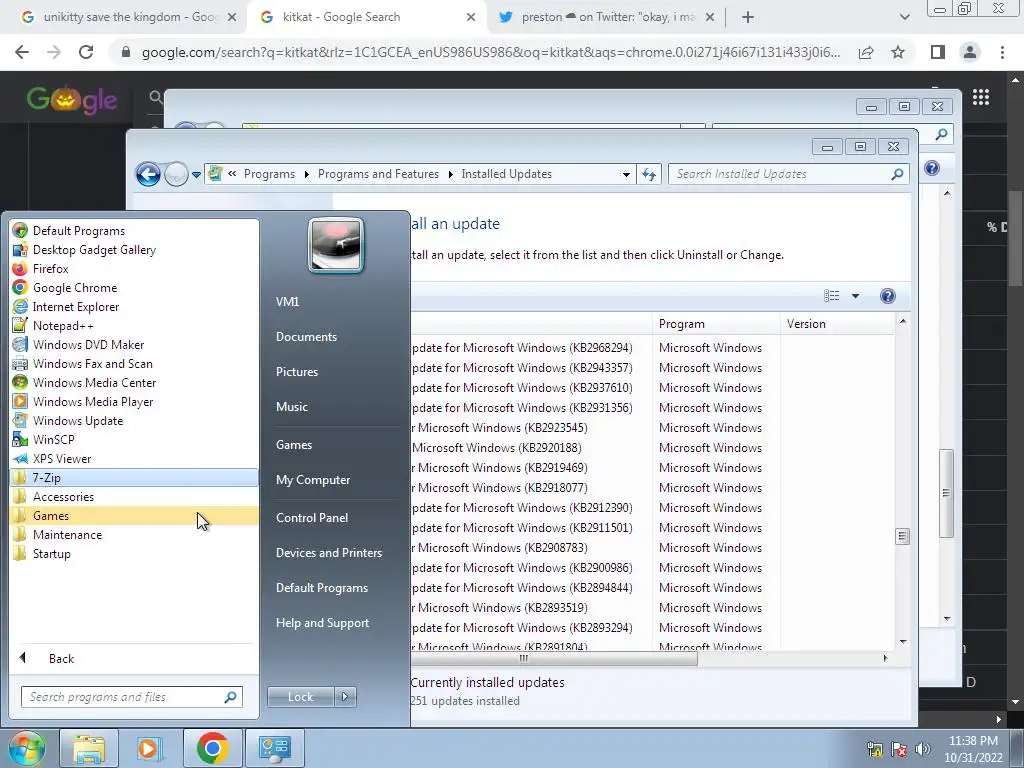
Task: Bookmark this page with the star icon
Action: [898, 52]
